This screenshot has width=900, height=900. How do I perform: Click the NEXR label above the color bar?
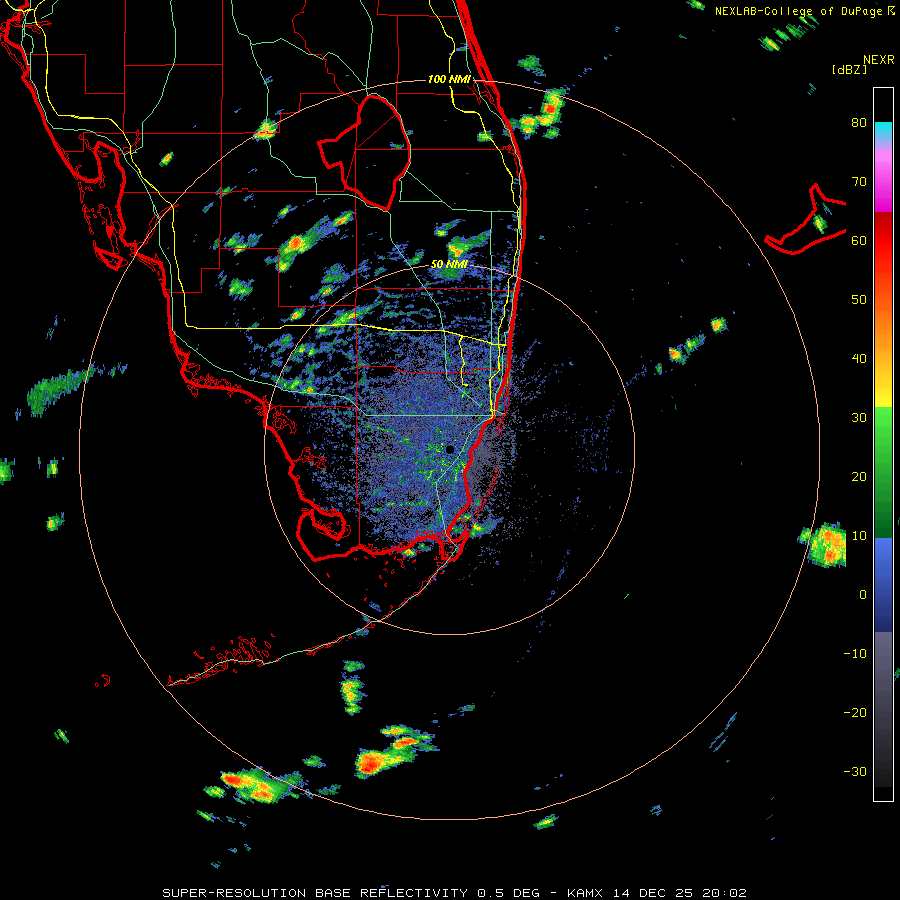click(x=879, y=60)
